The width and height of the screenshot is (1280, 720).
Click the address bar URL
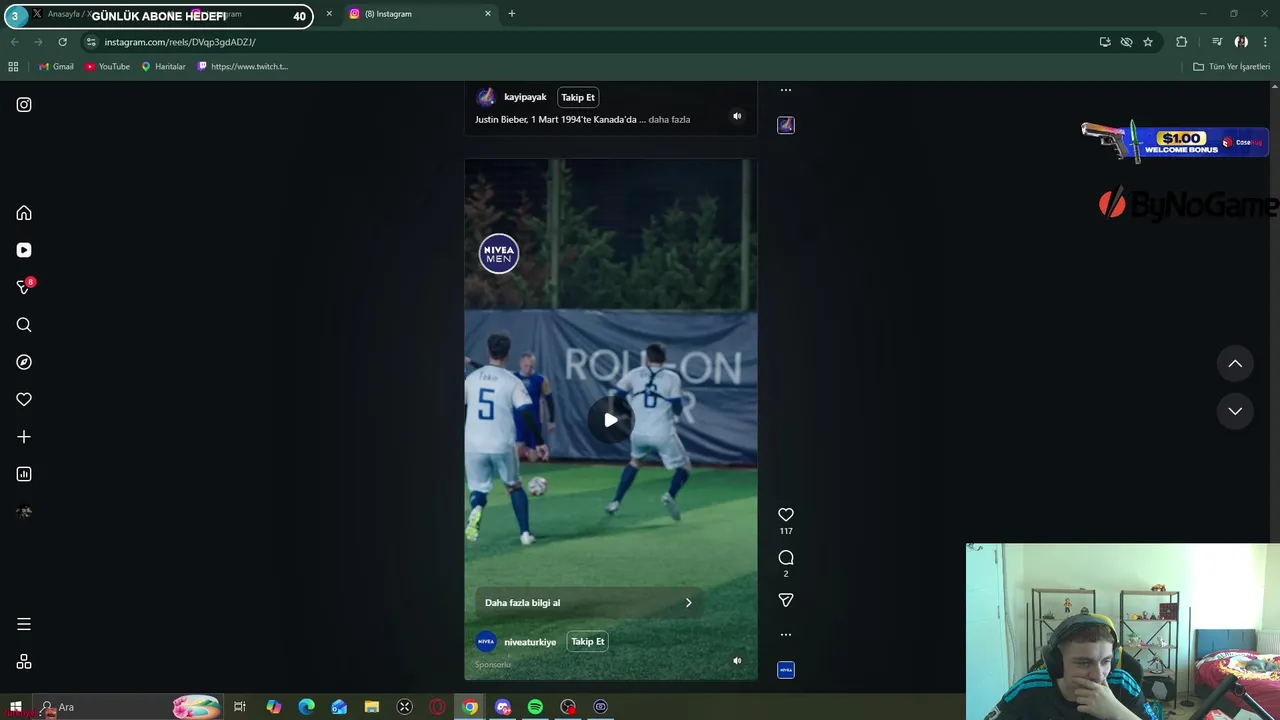(180, 42)
